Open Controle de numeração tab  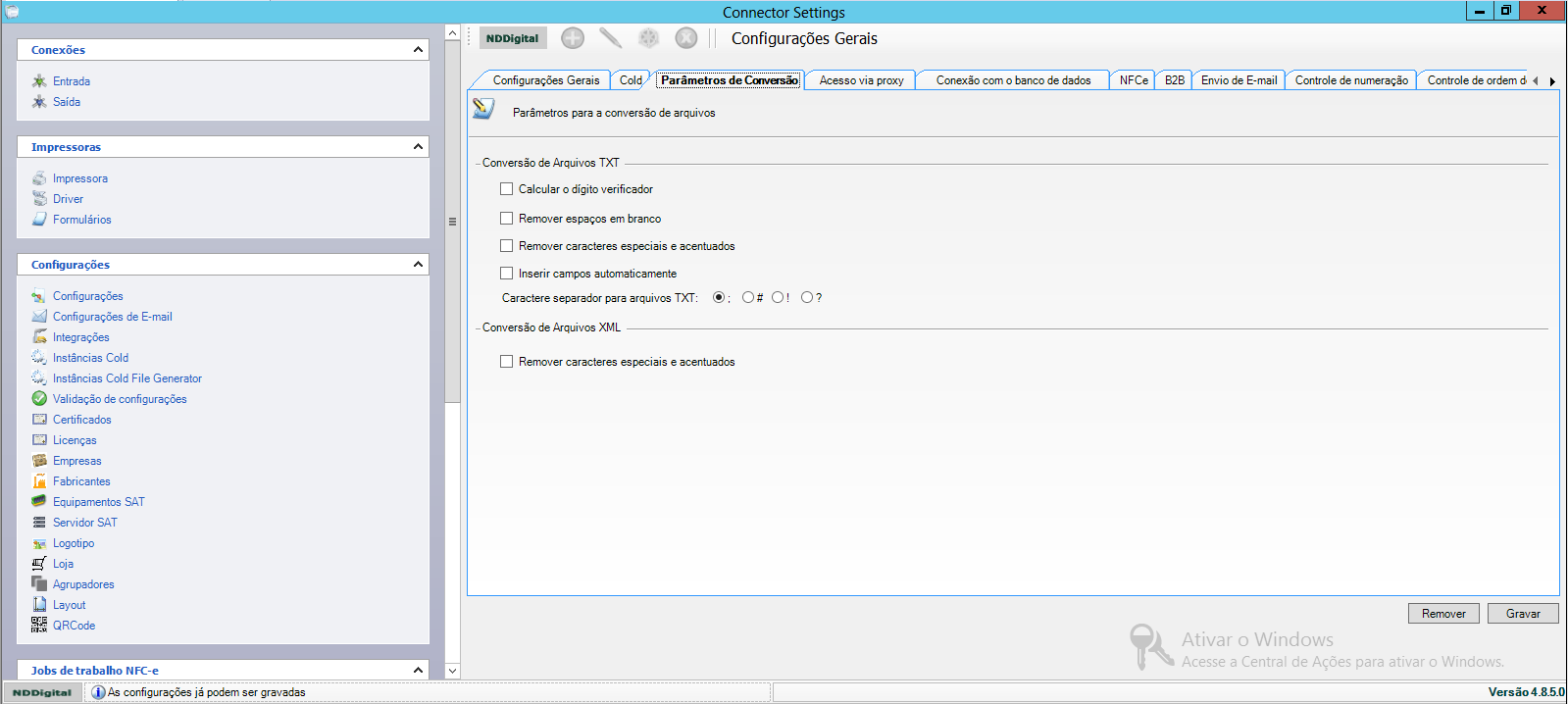pos(1351,80)
